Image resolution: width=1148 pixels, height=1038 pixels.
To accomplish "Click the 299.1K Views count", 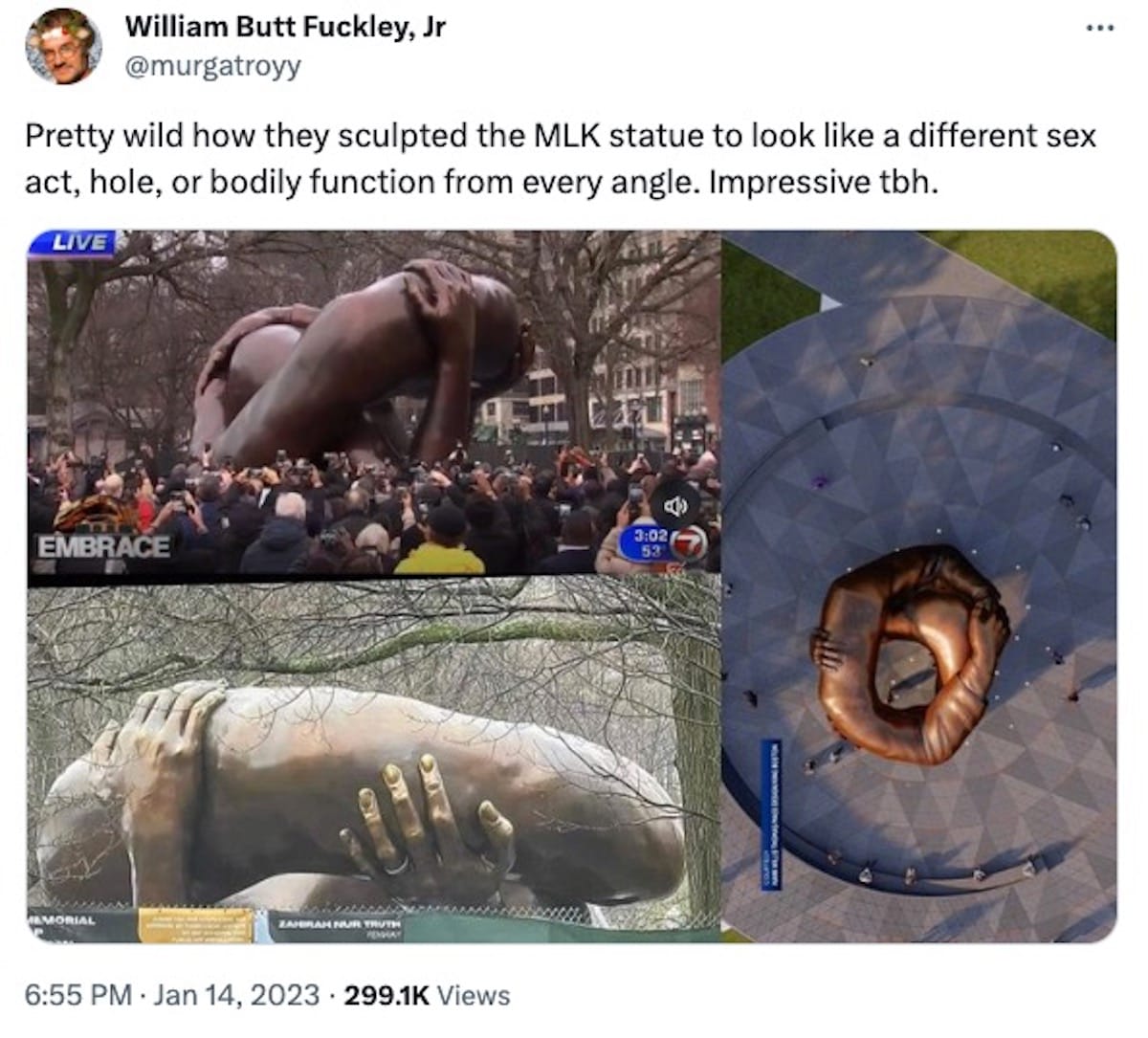I will (x=428, y=995).
